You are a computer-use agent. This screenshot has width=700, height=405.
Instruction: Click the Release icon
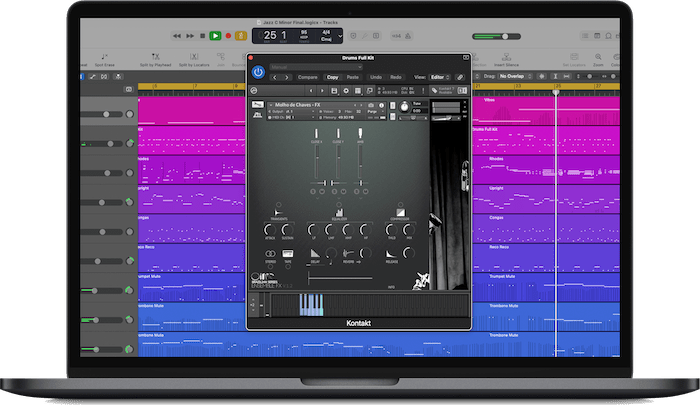[392, 254]
